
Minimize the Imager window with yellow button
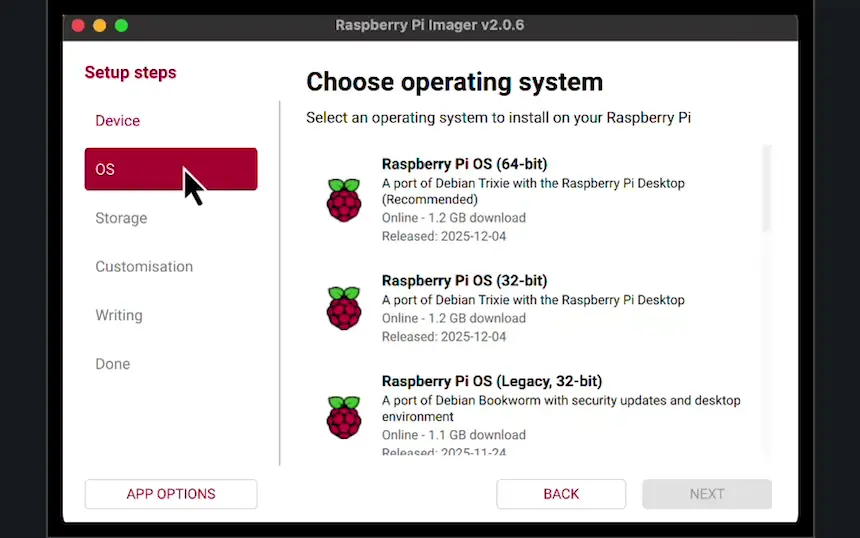pyautogui.click(x=100, y=26)
